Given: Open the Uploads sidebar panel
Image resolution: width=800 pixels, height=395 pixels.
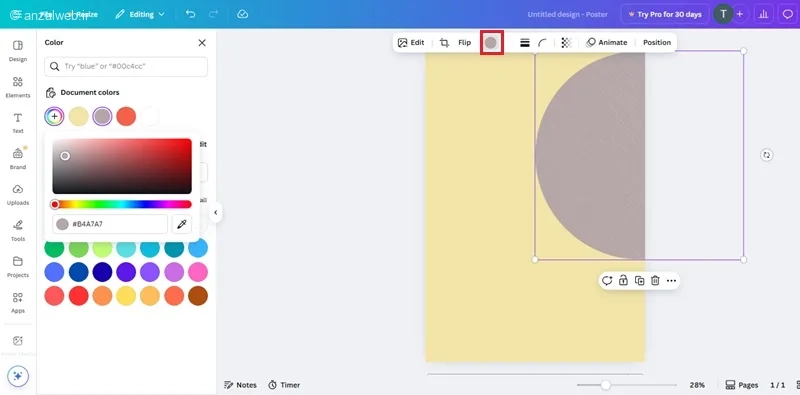Looking at the screenshot, I should (18, 194).
